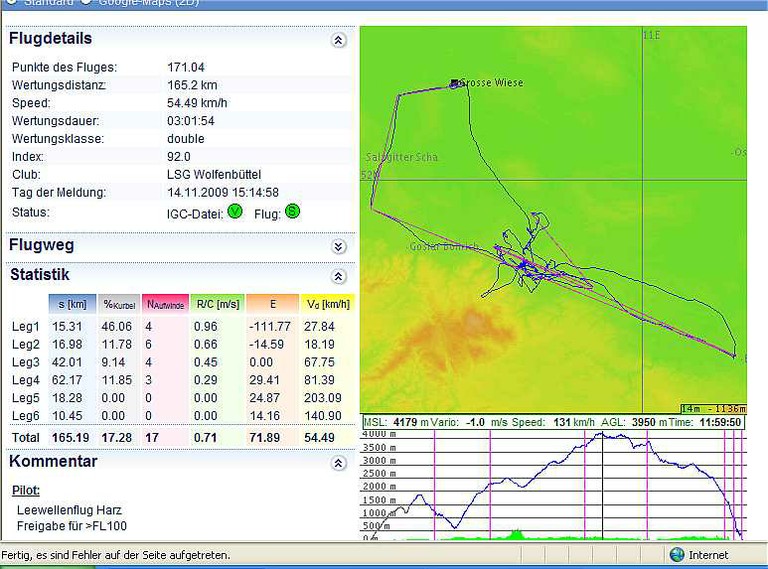Click the Leg4 distance 62.17
Viewport: 768px width, 569px height.
67,380
